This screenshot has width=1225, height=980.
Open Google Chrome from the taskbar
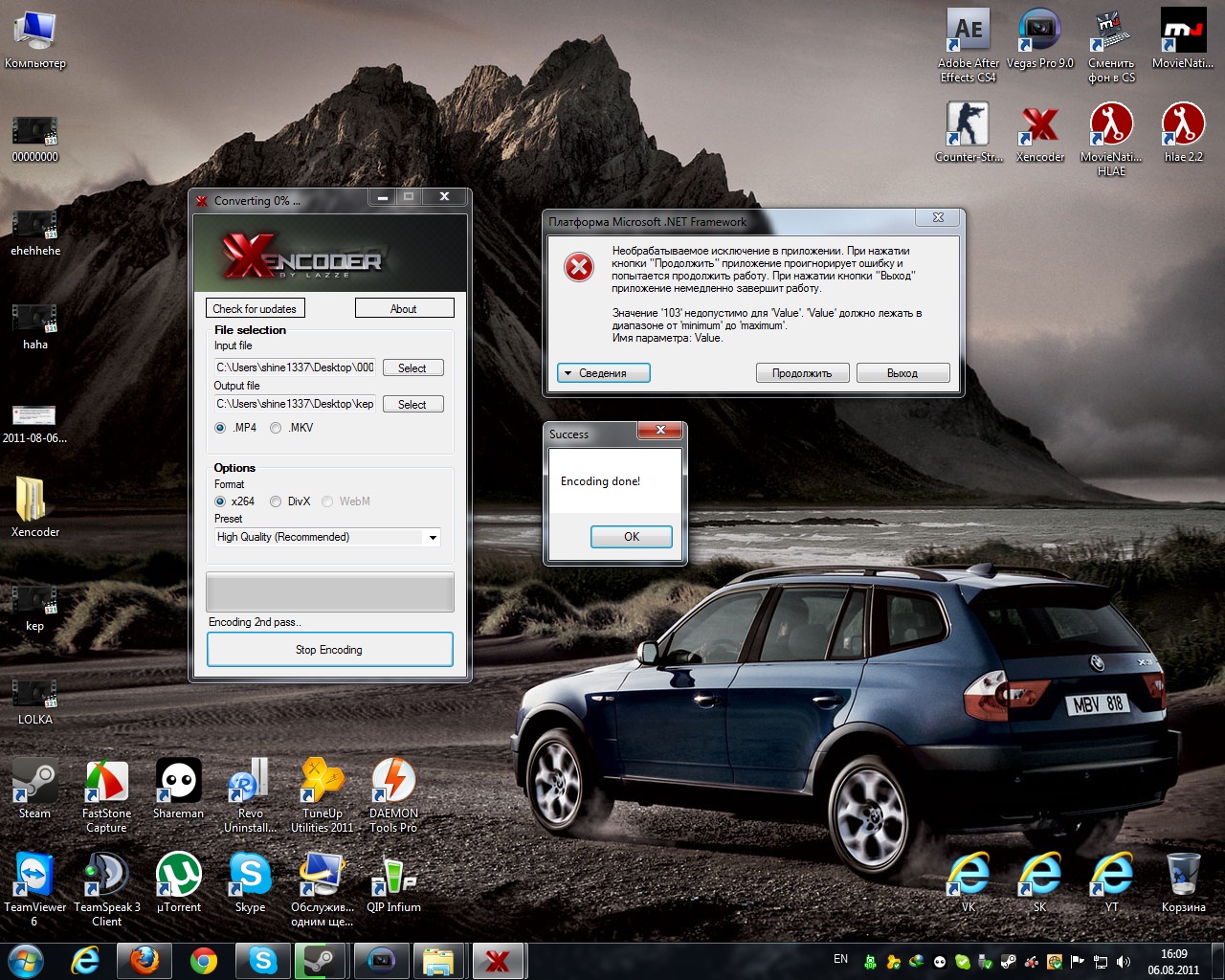point(204,960)
